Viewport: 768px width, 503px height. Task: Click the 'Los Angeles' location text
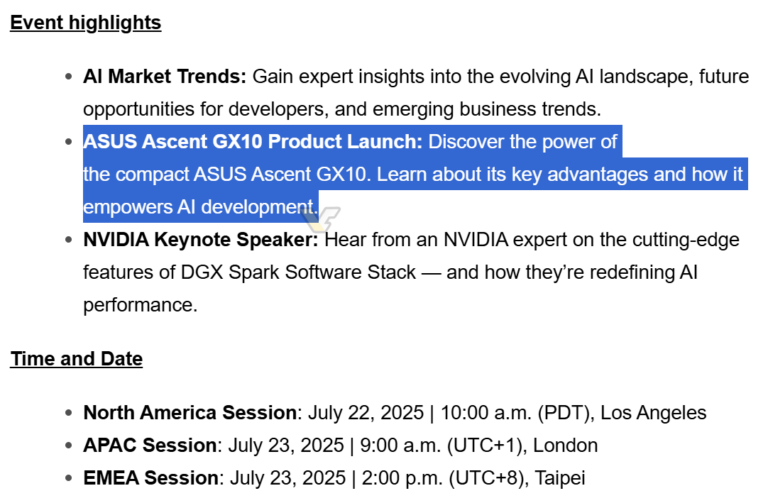point(653,413)
